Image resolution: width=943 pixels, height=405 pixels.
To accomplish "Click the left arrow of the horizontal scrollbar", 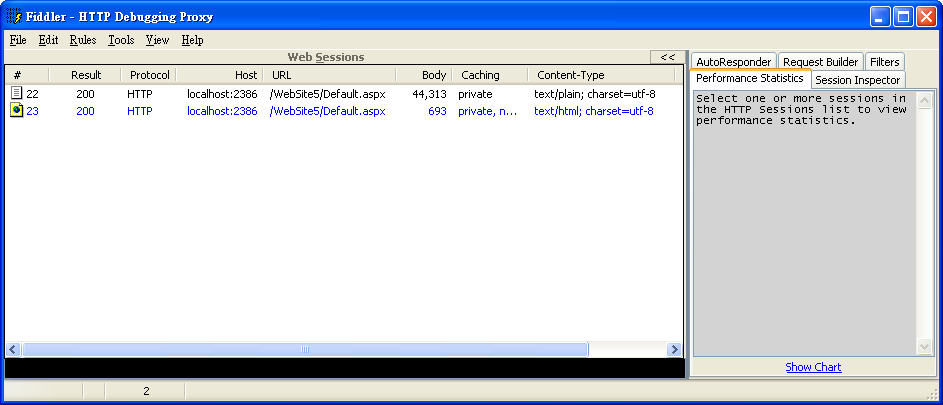I will pyautogui.click(x=13, y=350).
